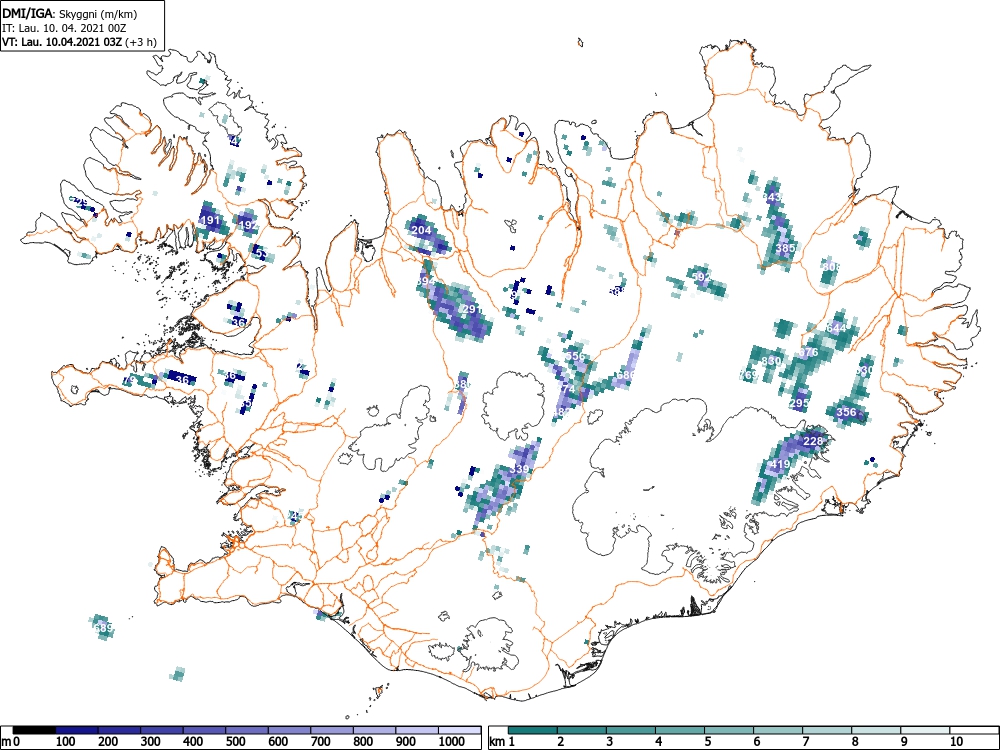The image size is (1000, 750).
Task: Click the '830' visibility value on the map
Action: 771,361
